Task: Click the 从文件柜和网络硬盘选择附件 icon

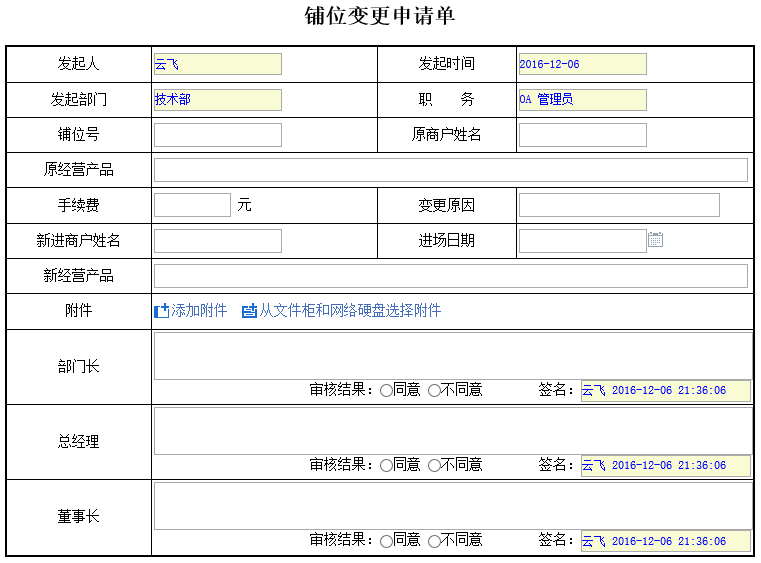Action: pyautogui.click(x=249, y=311)
